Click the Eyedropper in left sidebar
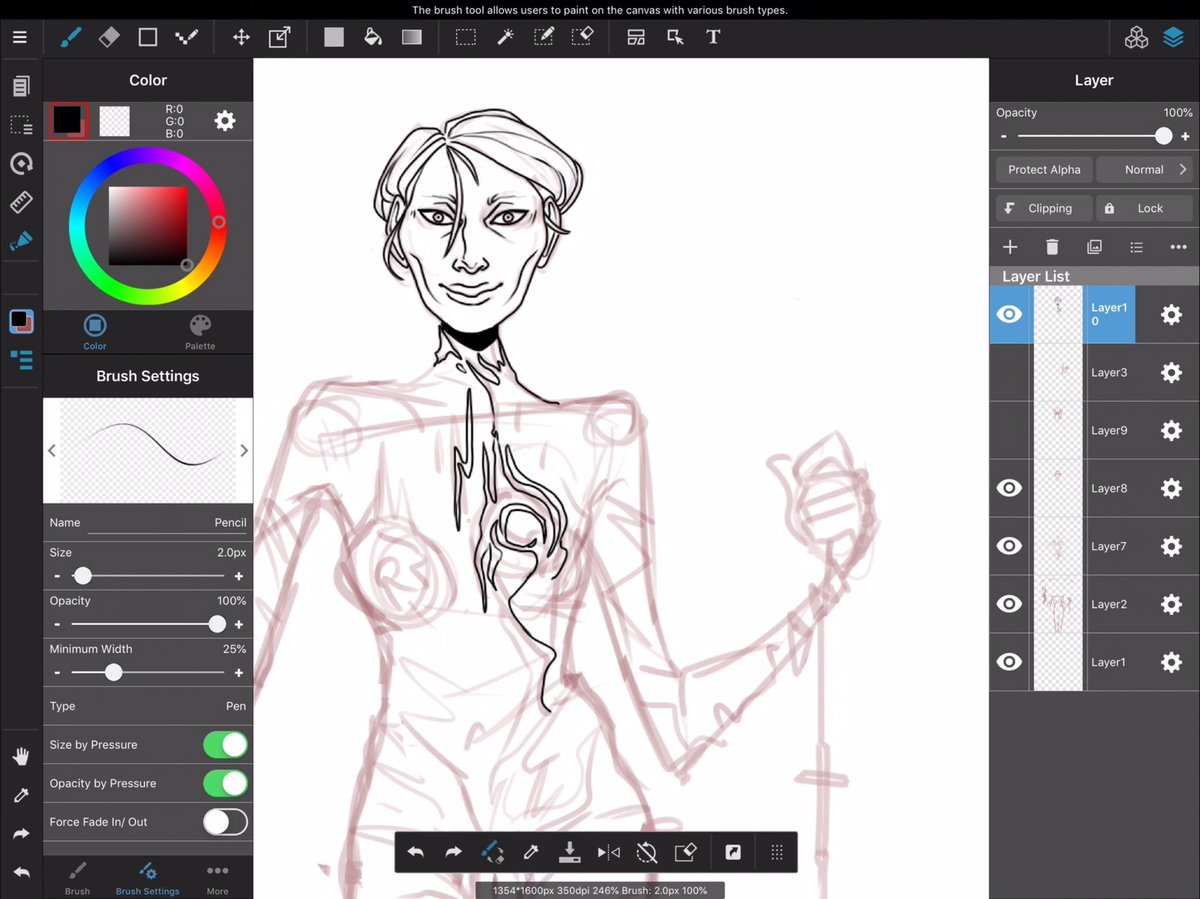1200x899 pixels. click(21, 795)
